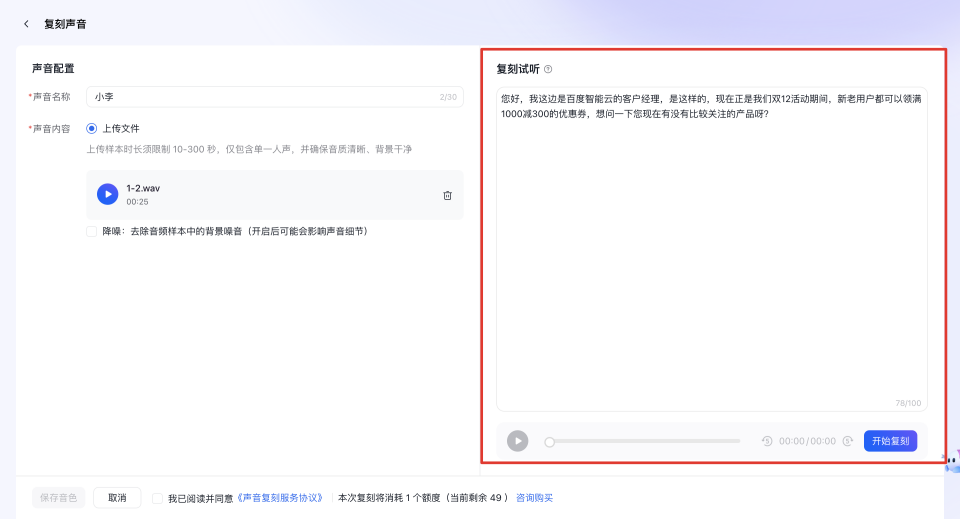The height and width of the screenshot is (519, 960).
Task: Select the 上传文件 radio option
Action: click(92, 128)
